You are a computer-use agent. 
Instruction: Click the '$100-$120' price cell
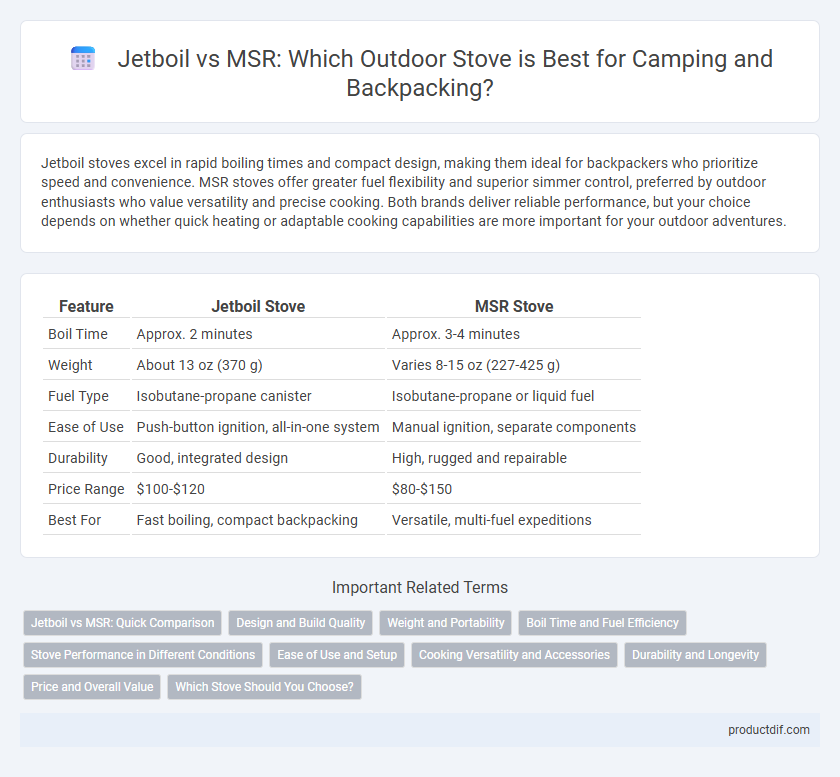[x=258, y=489]
